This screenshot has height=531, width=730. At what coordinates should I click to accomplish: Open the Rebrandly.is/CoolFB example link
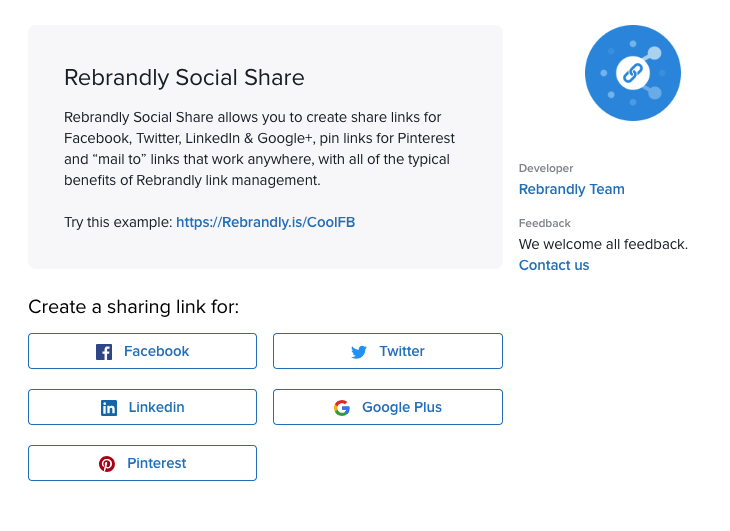265,222
